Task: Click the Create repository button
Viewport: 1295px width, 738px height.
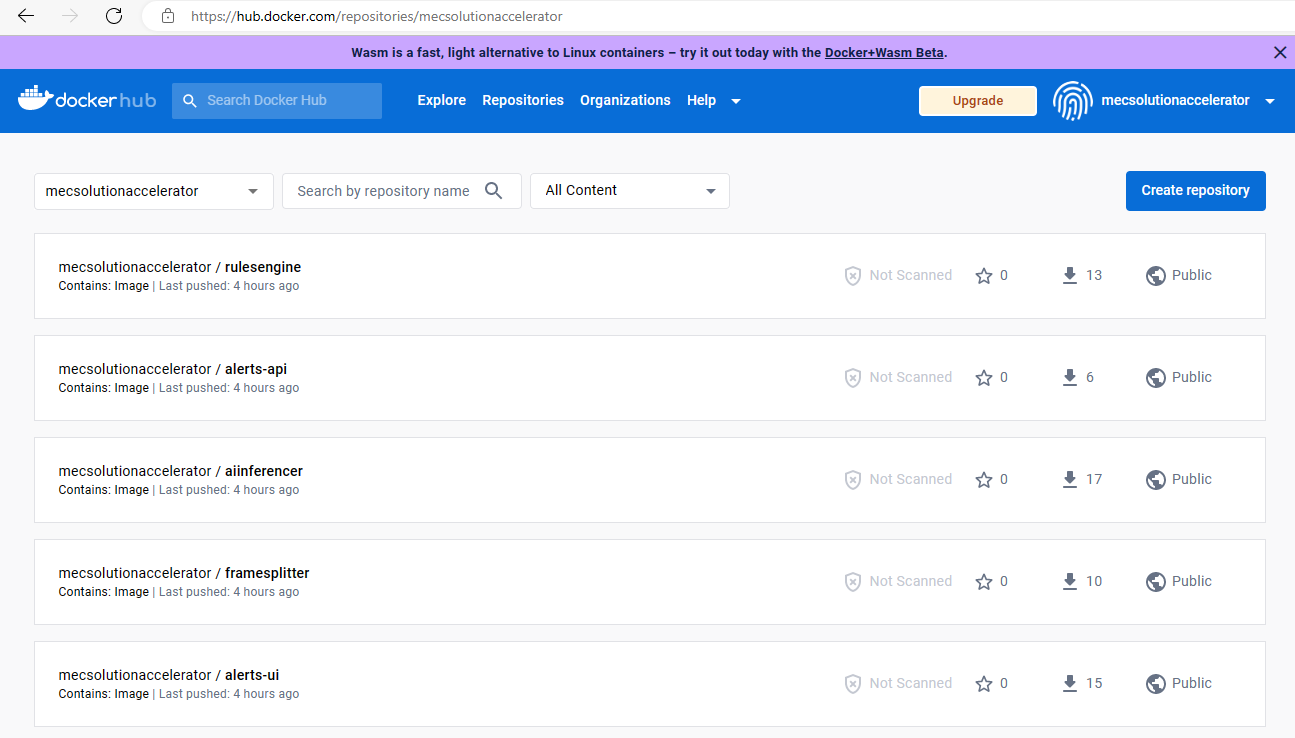Action: coord(1195,190)
